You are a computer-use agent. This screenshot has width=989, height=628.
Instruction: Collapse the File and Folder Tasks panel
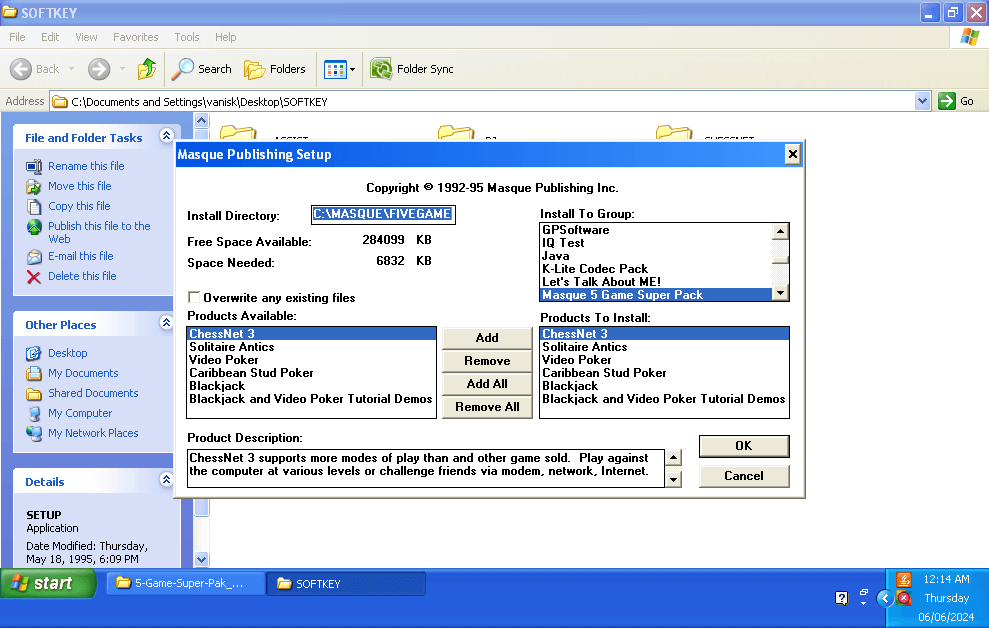click(x=166, y=136)
